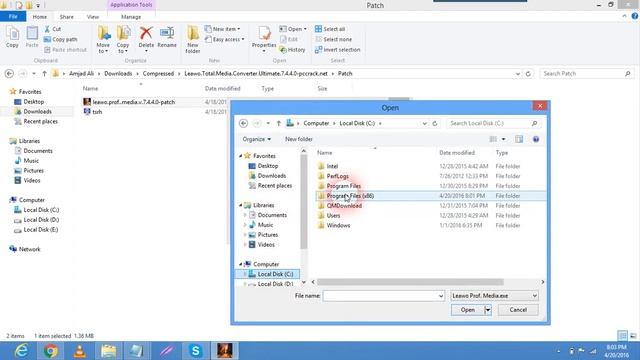The image size is (640, 360).
Task: Click Select all in the ribbon
Action: tap(330, 29)
